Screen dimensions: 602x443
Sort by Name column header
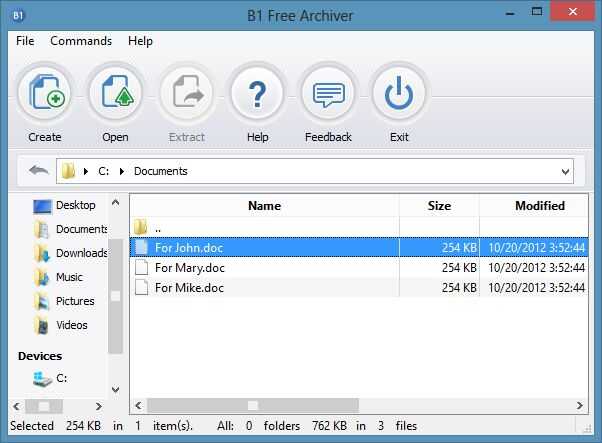pyautogui.click(x=265, y=206)
